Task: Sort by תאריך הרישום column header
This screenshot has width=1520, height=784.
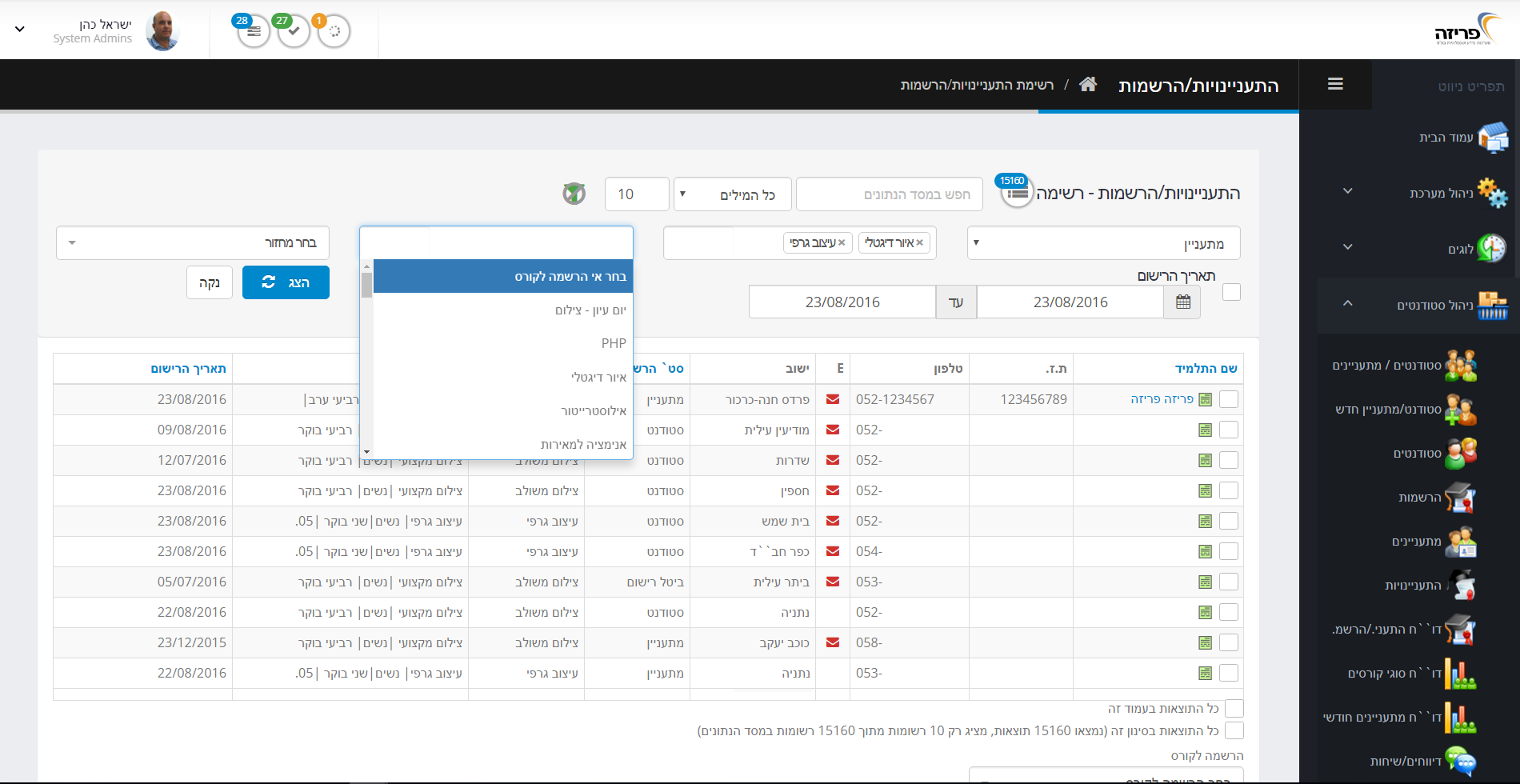Action: 188,368
